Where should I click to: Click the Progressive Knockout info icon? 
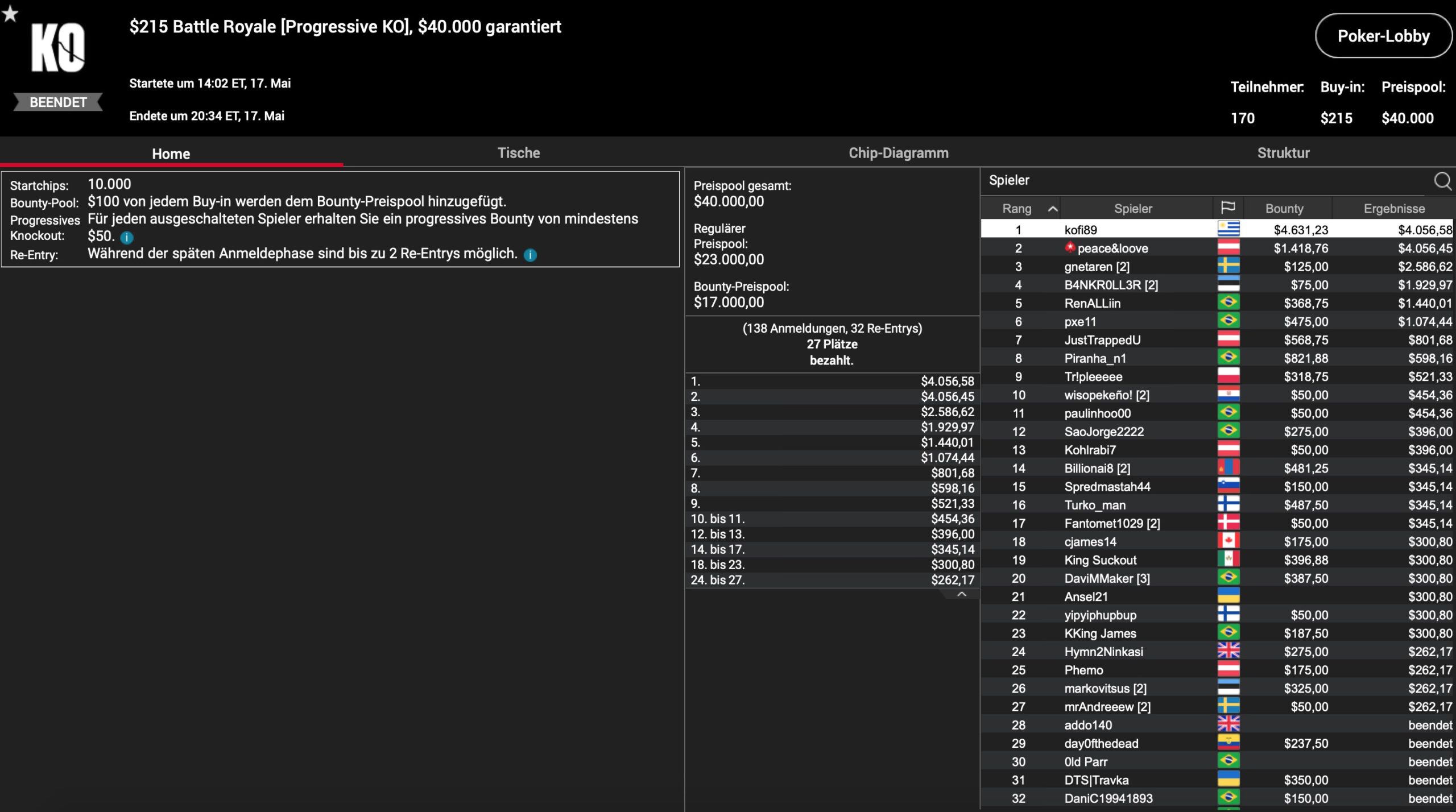[127, 238]
